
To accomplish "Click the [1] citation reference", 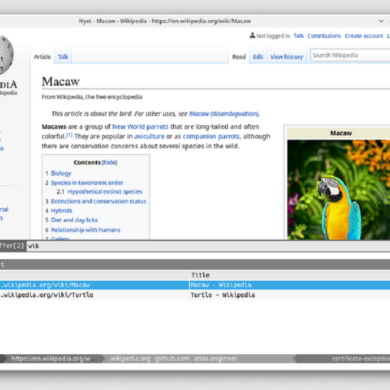I will pos(69,135).
